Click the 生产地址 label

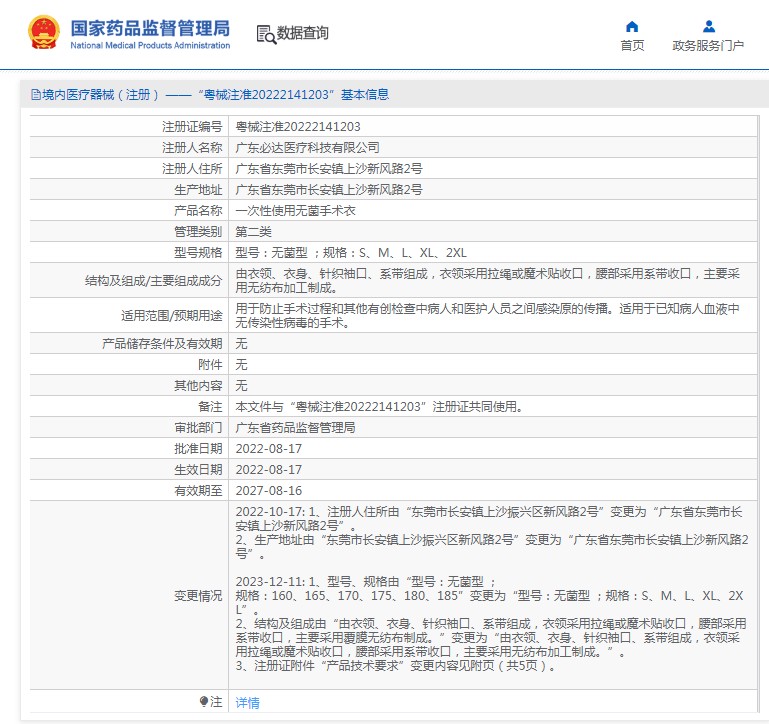coord(198,190)
